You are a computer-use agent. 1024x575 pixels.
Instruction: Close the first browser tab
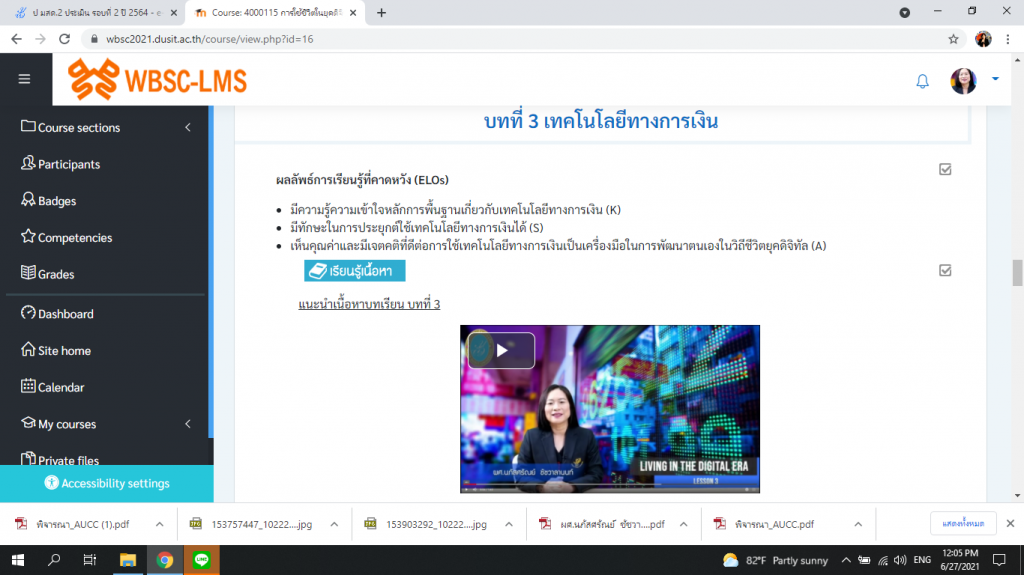pyautogui.click(x=174, y=12)
